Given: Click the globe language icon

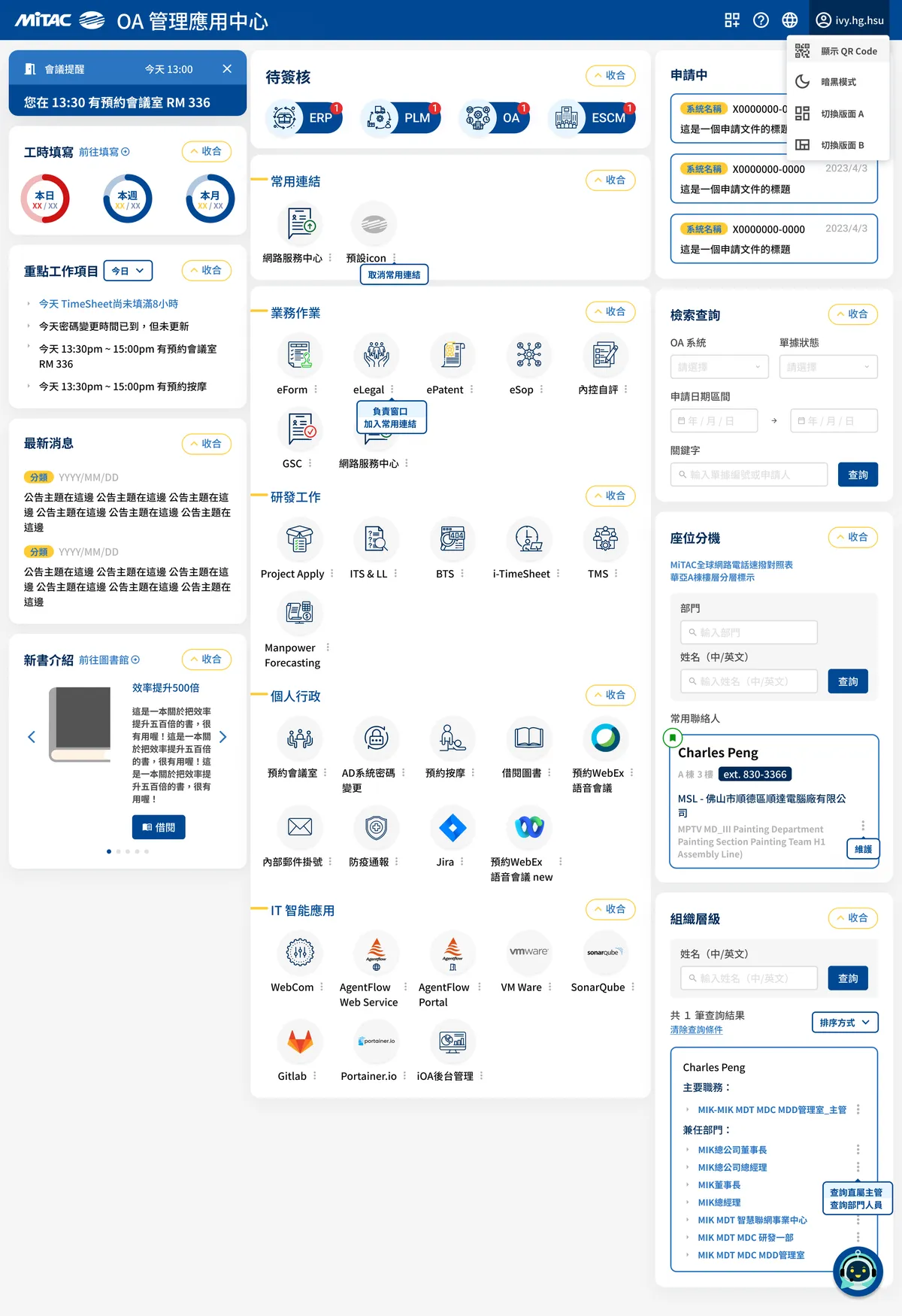Looking at the screenshot, I should (790, 20).
